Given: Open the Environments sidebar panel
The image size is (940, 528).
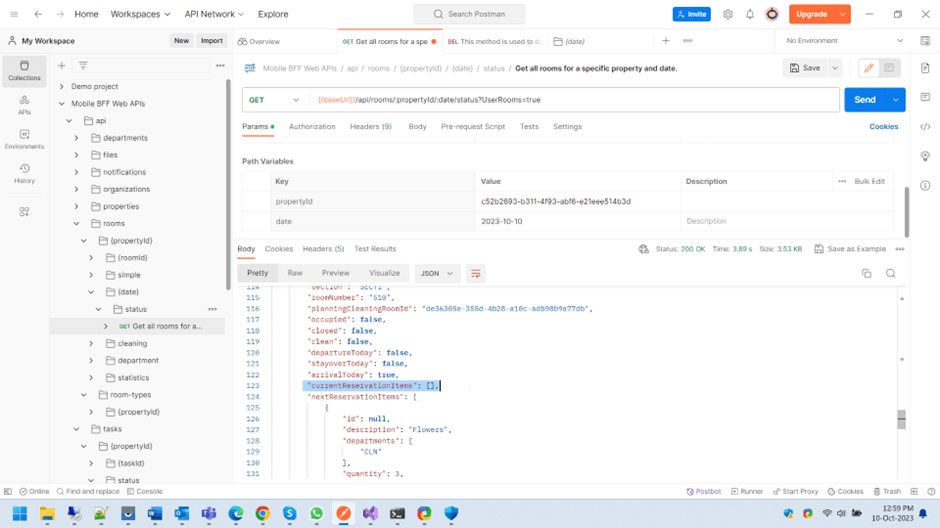Looking at the screenshot, I should click(24, 139).
